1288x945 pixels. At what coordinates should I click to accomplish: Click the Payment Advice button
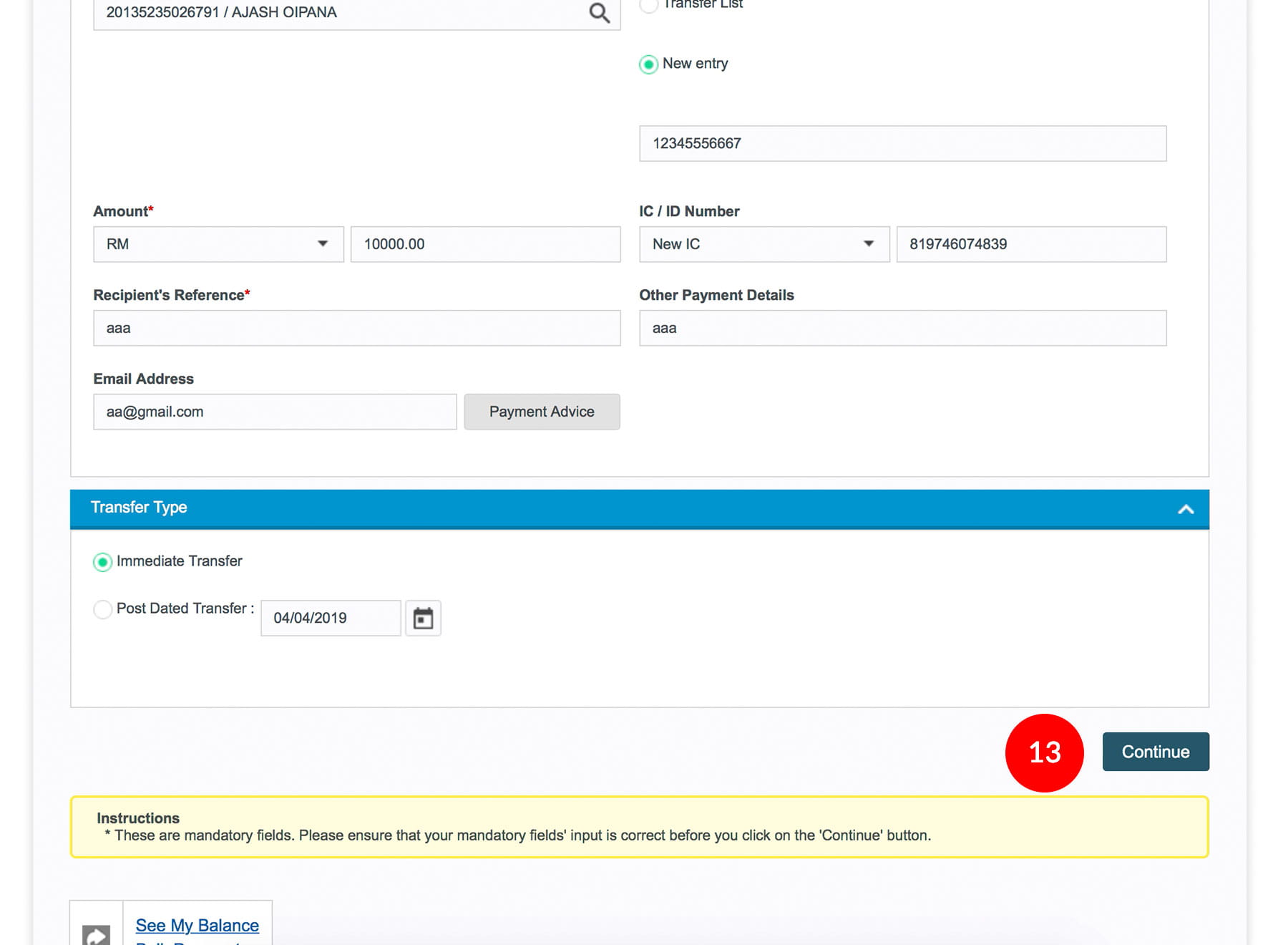(x=542, y=412)
